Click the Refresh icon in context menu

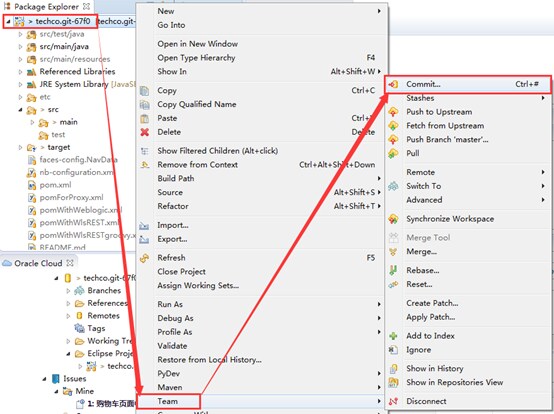click(145, 258)
